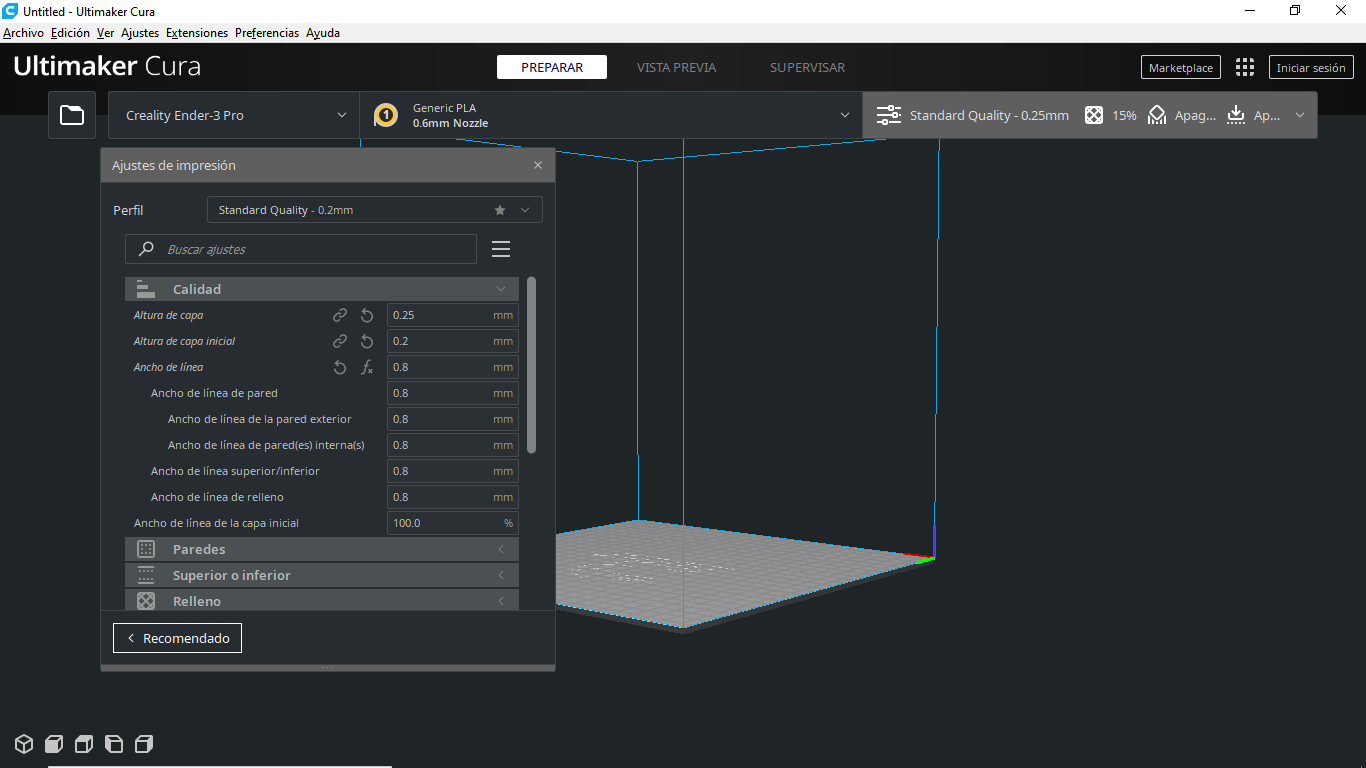
Task: Collapse the Standard Quality - 0.25mm settings bar
Action: (x=1090, y=115)
